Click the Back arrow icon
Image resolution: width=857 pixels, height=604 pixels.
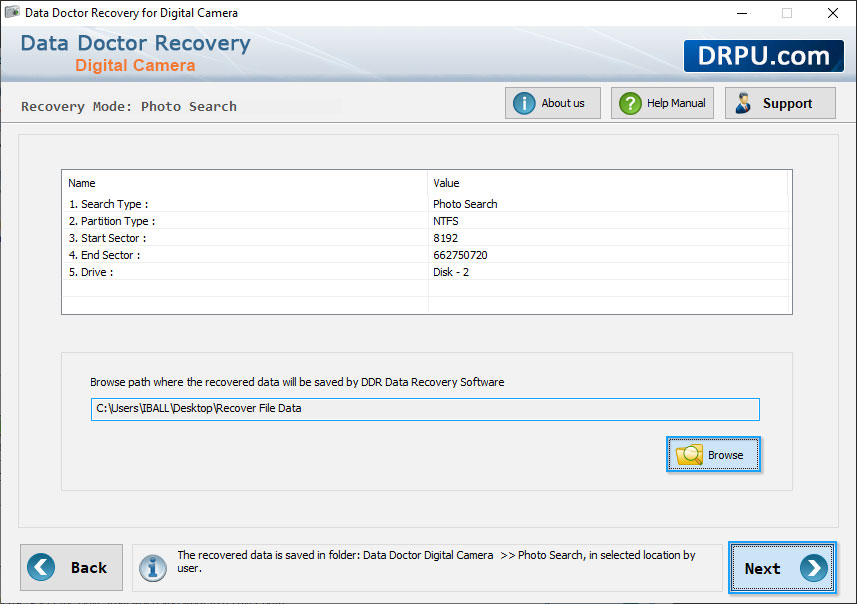click(41, 567)
